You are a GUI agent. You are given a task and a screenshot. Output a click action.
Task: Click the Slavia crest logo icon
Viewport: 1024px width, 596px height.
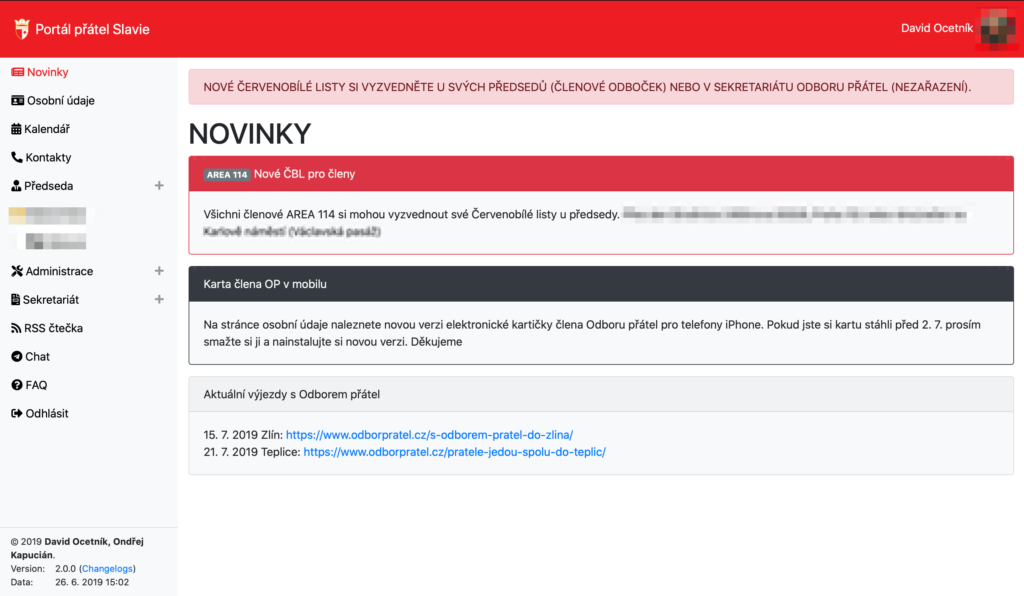(22, 29)
